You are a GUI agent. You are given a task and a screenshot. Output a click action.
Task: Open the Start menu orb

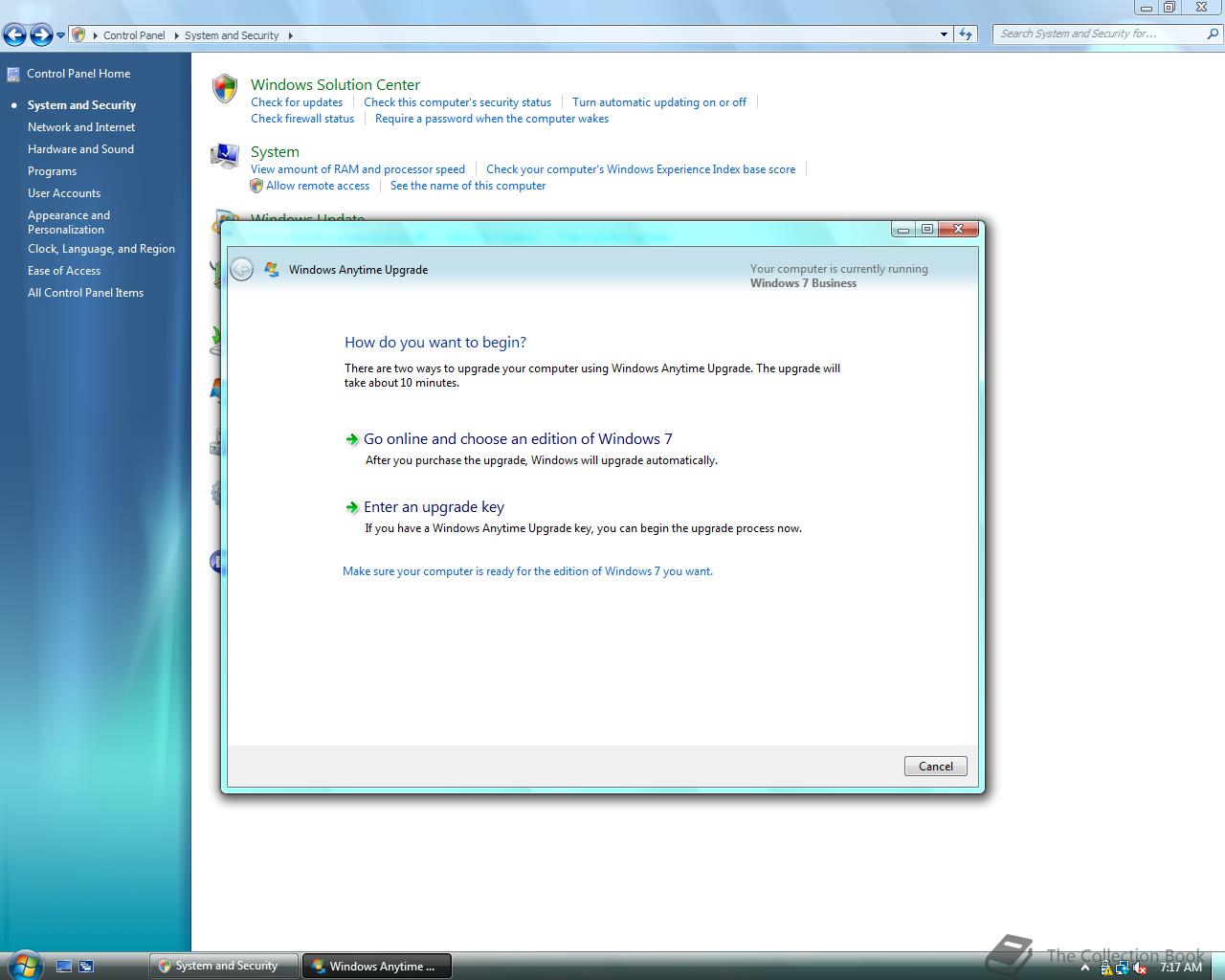25,965
